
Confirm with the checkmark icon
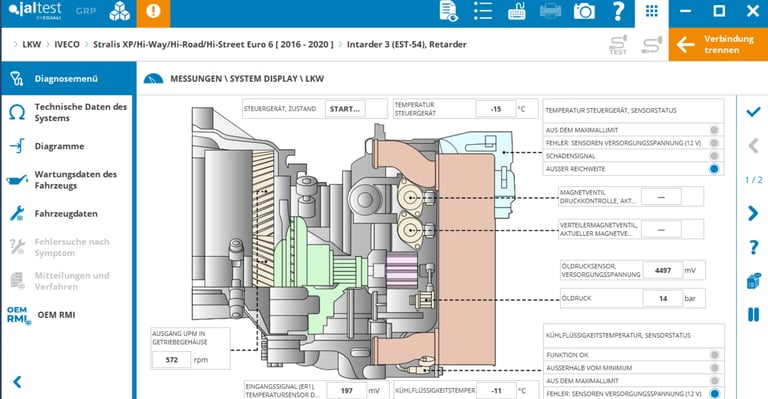coord(753,112)
